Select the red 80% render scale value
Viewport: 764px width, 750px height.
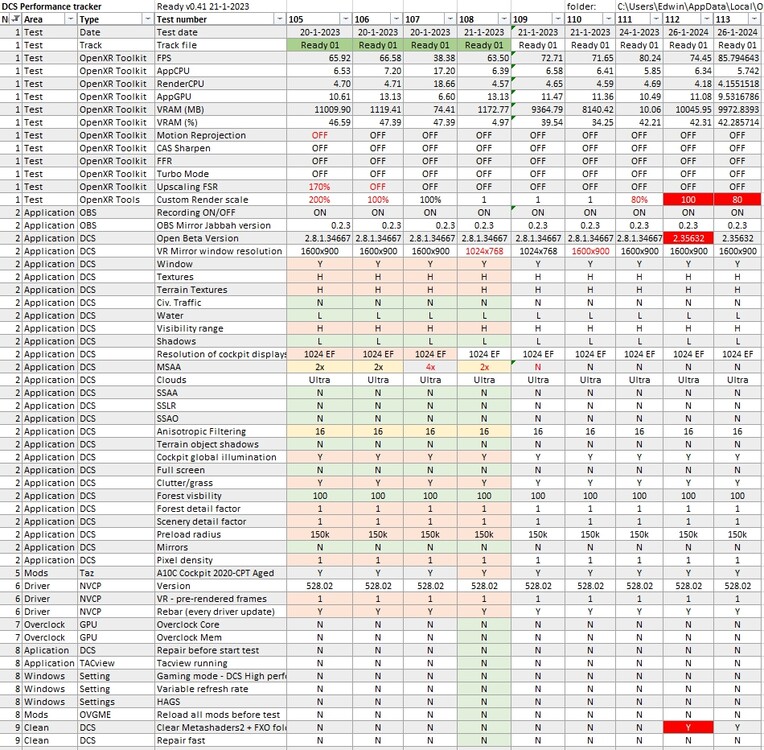pyautogui.click(x=639, y=200)
